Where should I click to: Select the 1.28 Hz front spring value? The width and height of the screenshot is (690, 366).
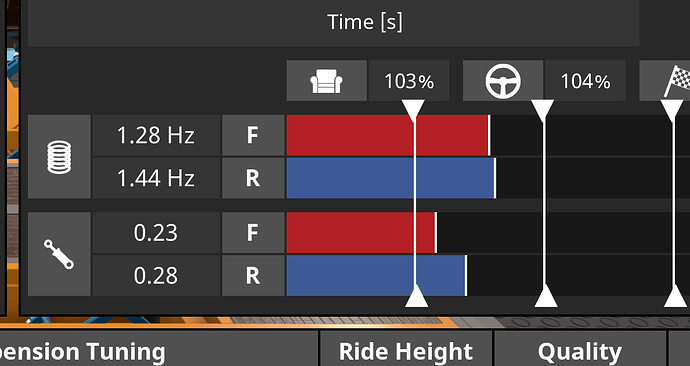[156, 135]
